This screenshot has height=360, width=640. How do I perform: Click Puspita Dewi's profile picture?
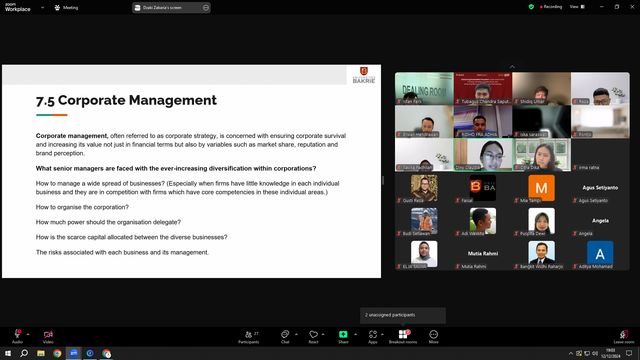(x=542, y=221)
